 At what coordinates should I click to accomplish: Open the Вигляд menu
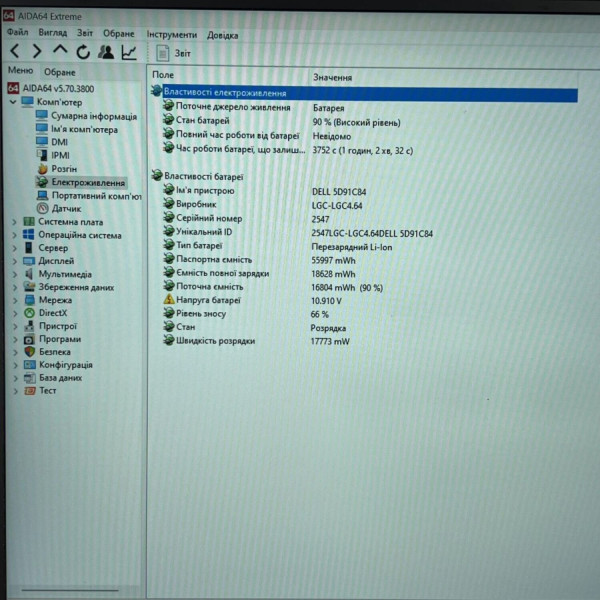[x=53, y=33]
